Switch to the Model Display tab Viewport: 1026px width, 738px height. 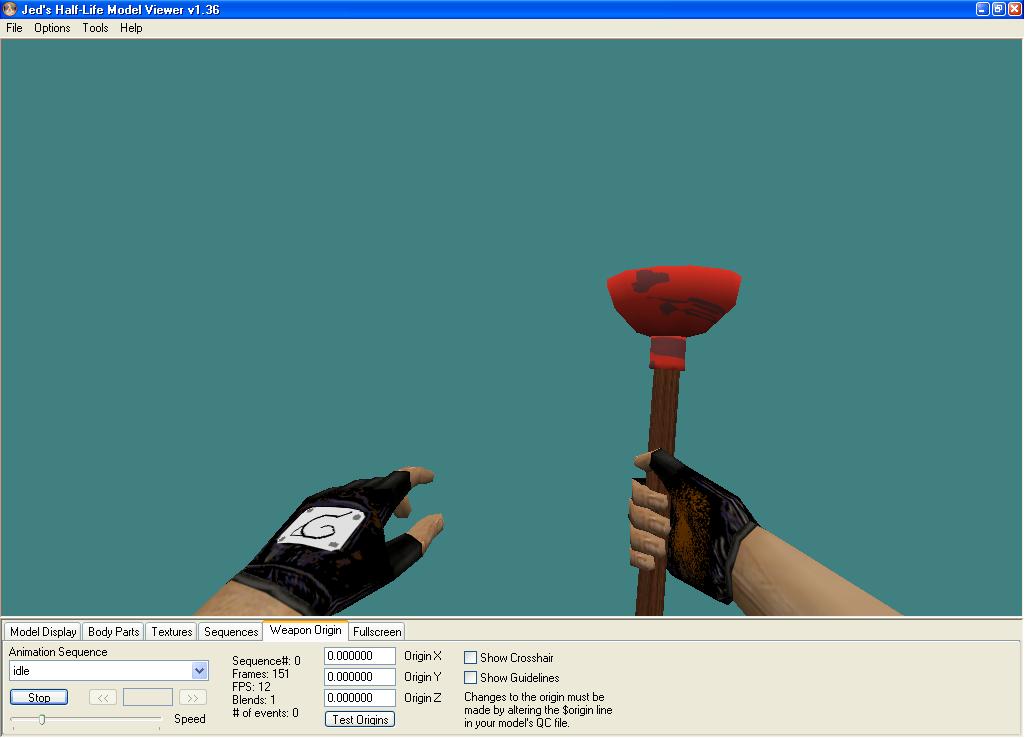(x=43, y=631)
